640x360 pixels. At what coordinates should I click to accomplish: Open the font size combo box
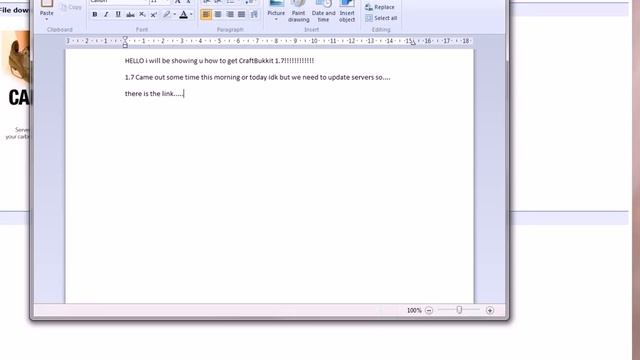160,1
